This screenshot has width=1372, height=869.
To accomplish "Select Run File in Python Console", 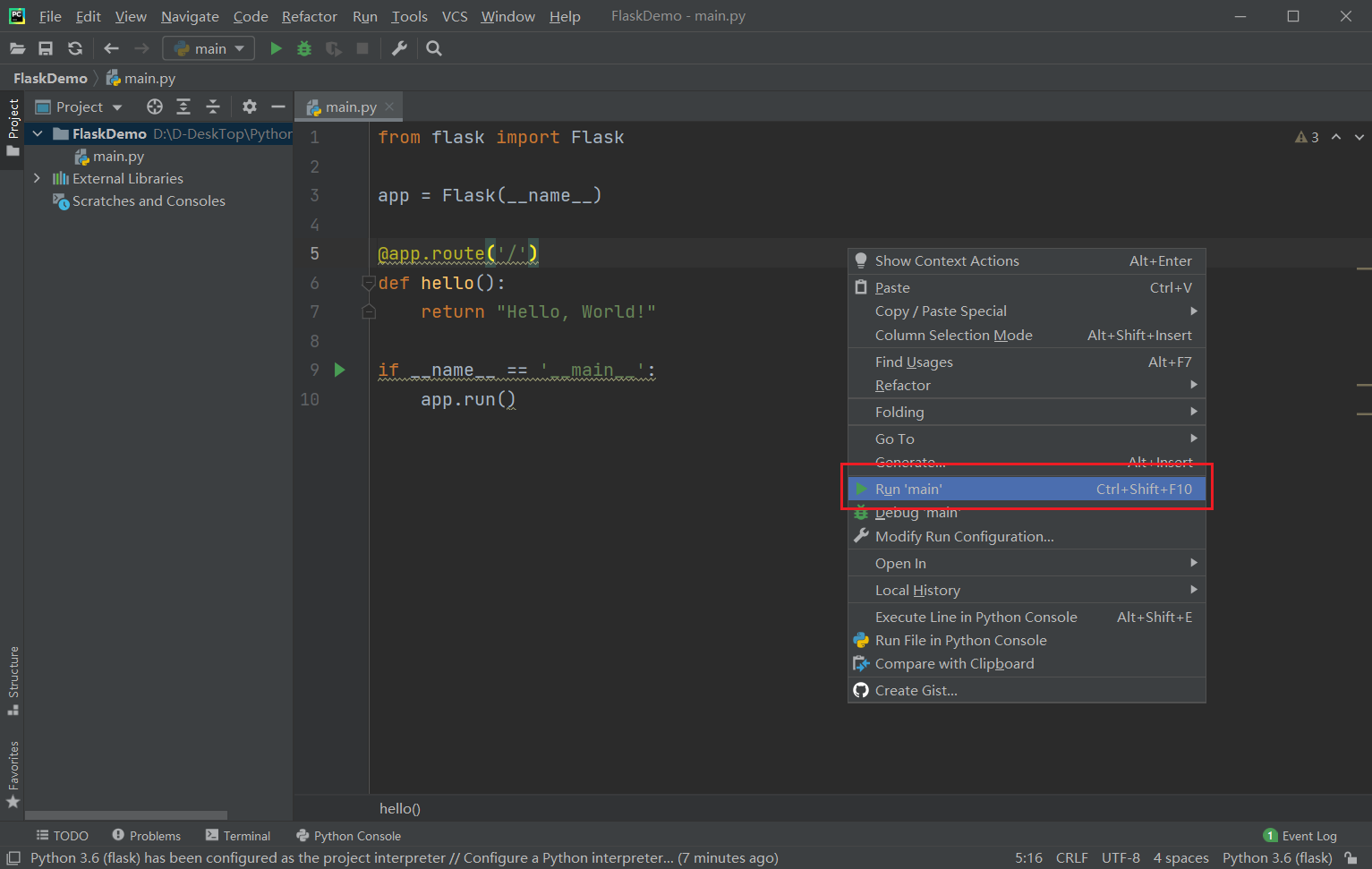I will pos(1027,640).
